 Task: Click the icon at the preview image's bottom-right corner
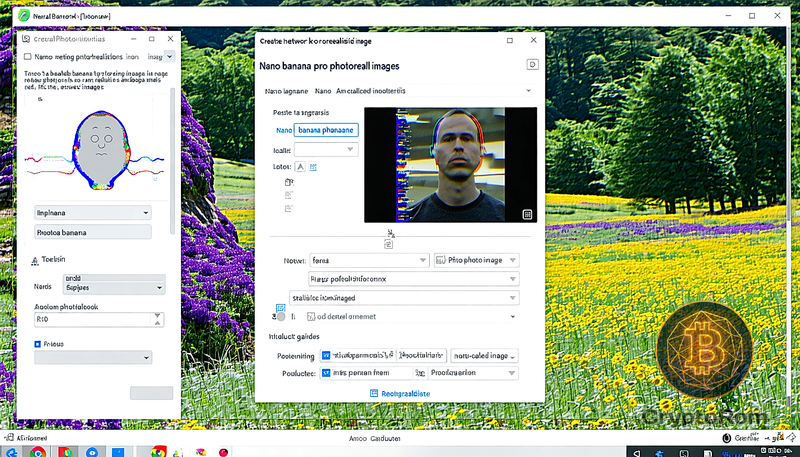click(527, 214)
